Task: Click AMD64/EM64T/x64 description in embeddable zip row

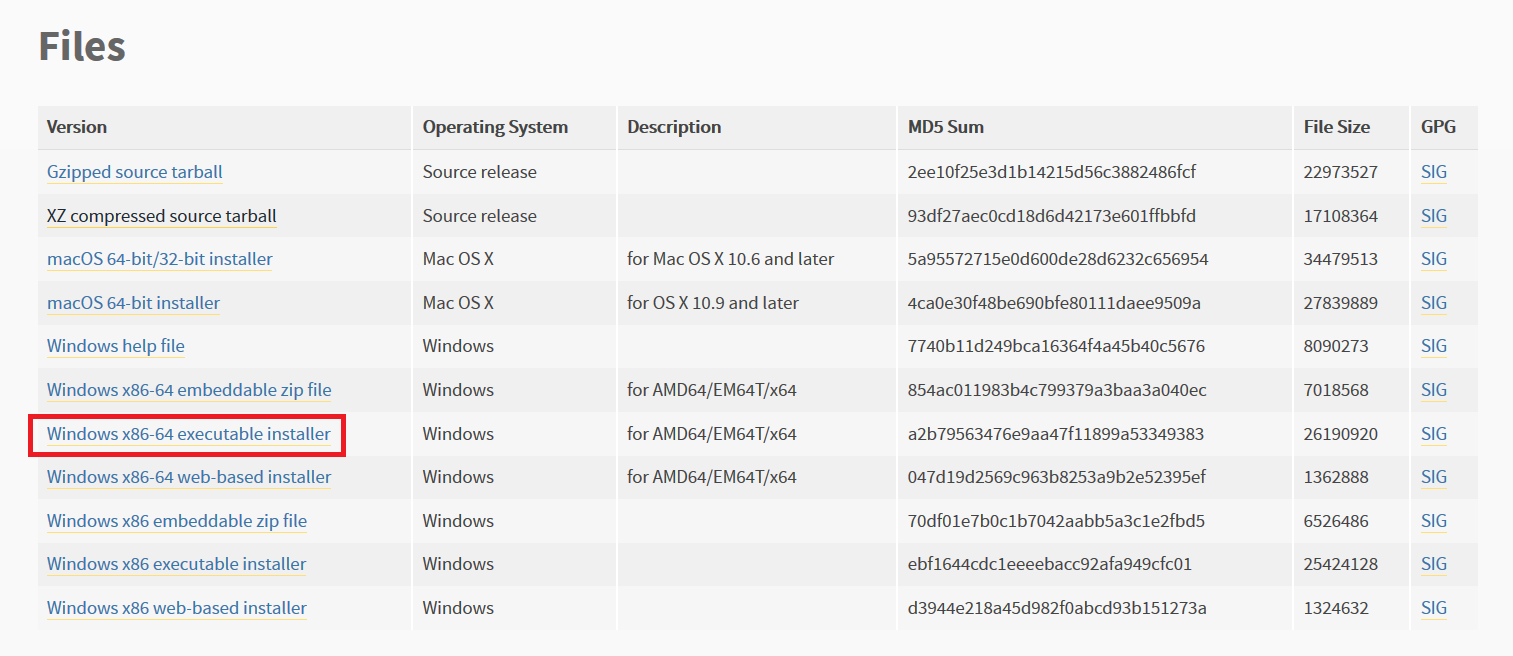Action: 712,390
